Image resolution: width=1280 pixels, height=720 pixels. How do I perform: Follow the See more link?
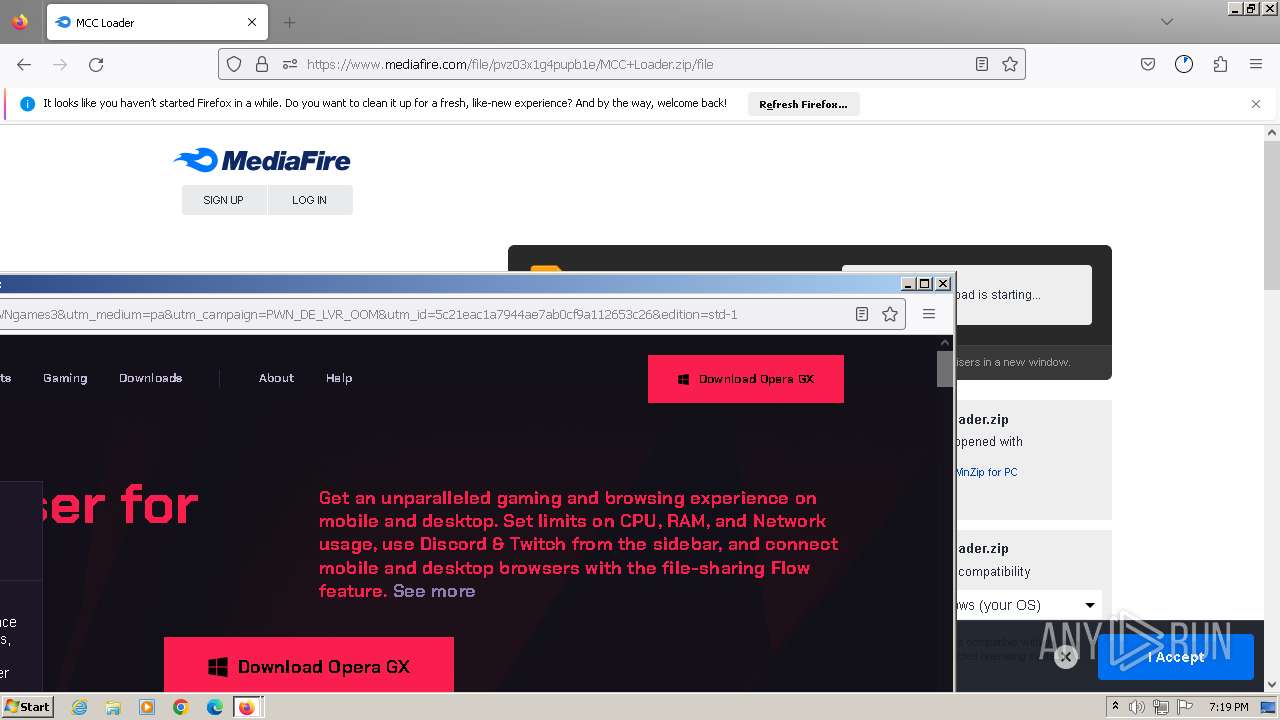click(434, 591)
